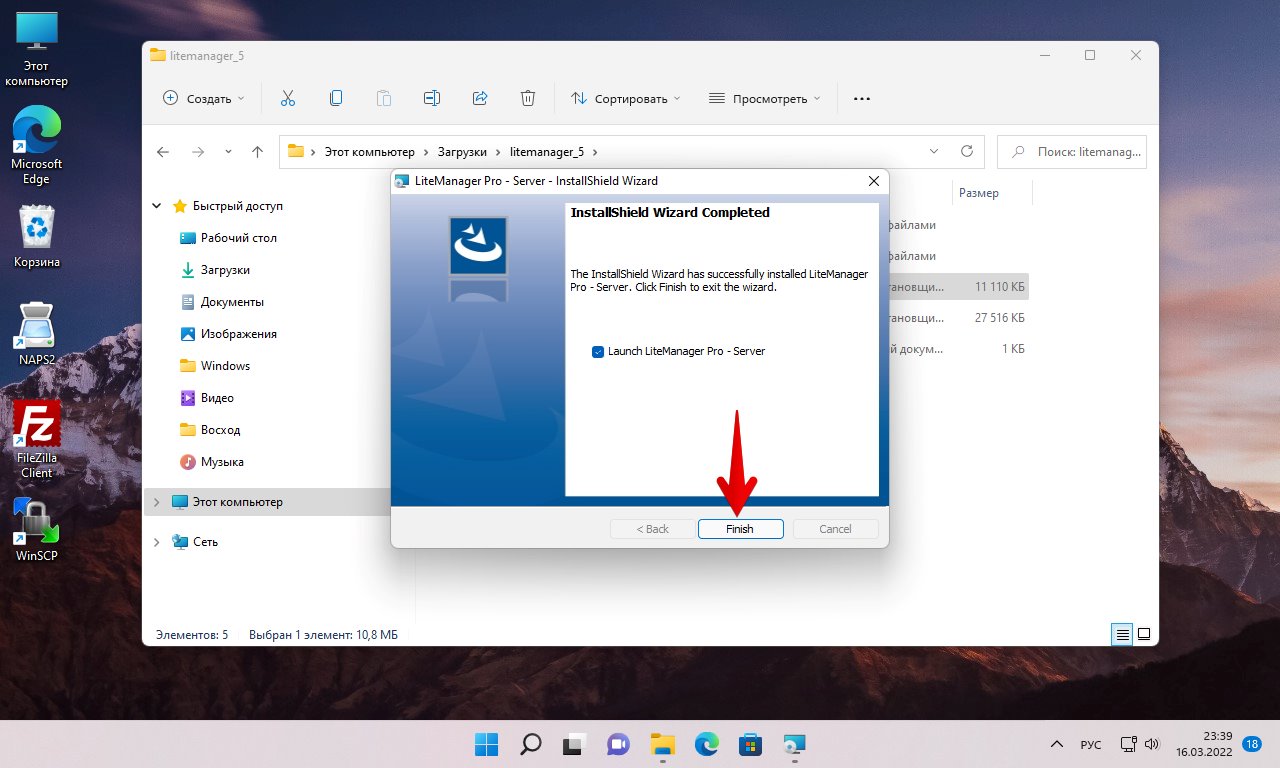Viewport: 1280px width, 768px height.
Task: Click the Размер column header
Action: [x=979, y=193]
